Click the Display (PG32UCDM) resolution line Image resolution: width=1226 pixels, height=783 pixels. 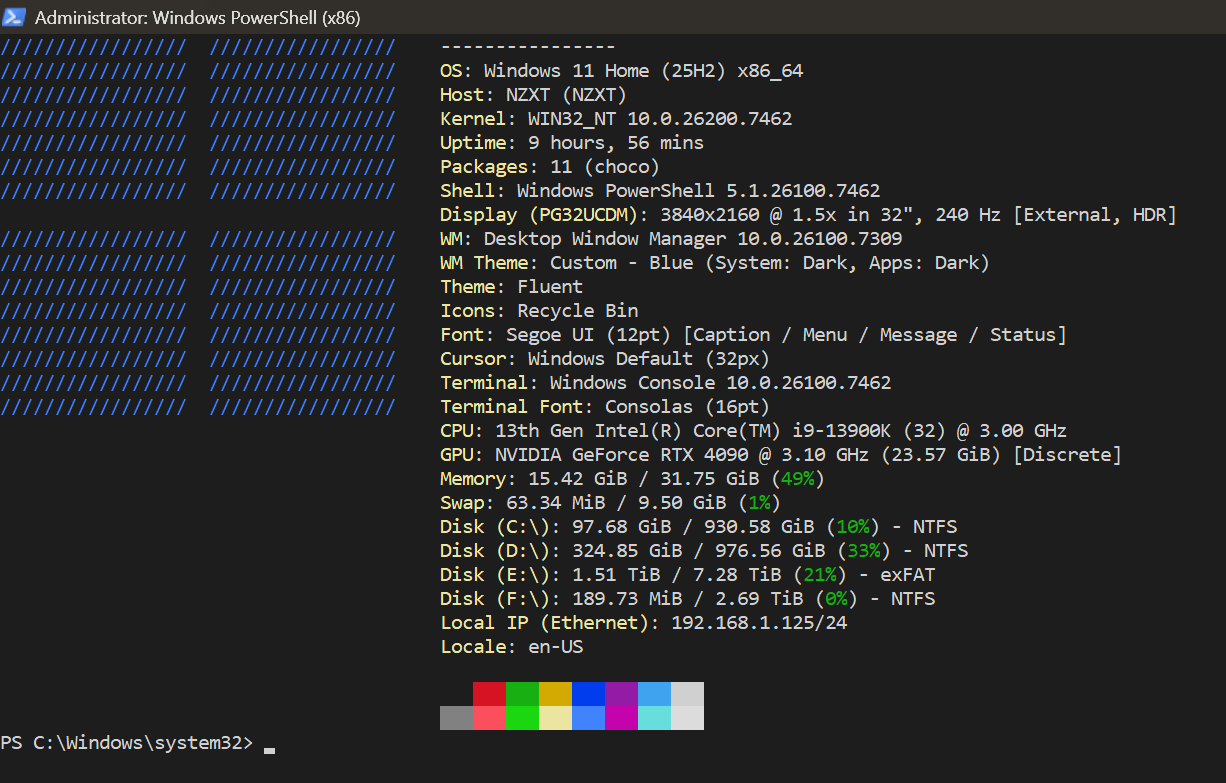[x=808, y=215]
